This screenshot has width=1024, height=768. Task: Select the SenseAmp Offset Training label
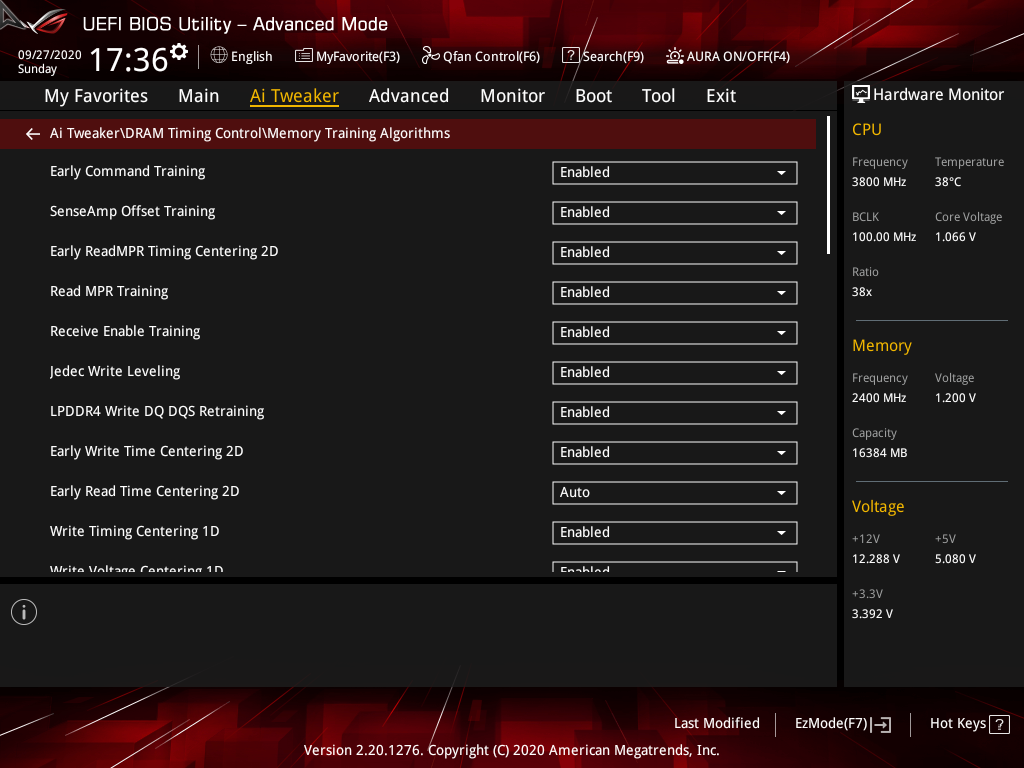(133, 212)
